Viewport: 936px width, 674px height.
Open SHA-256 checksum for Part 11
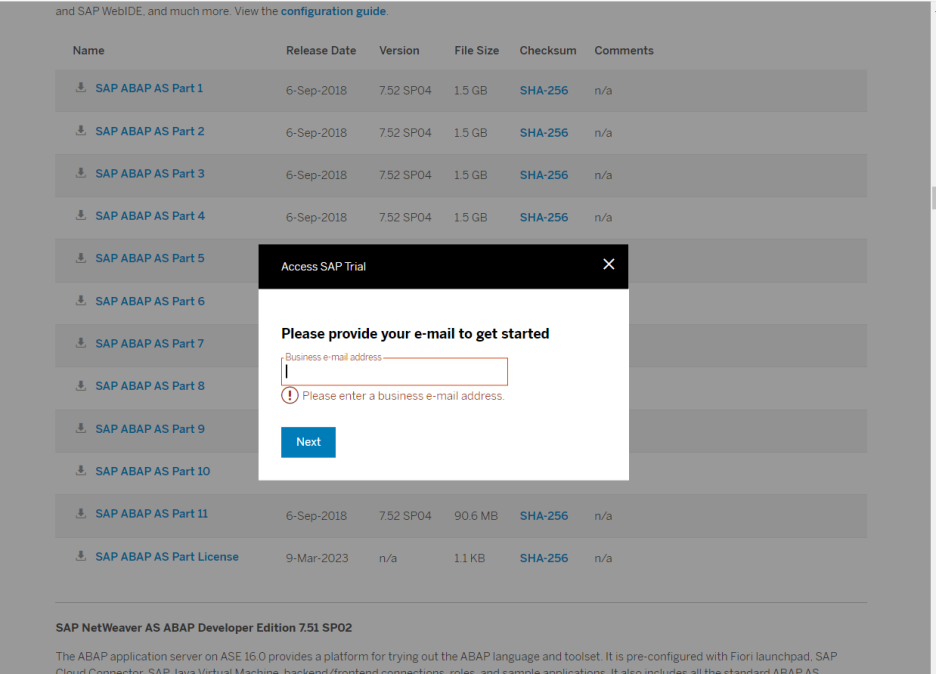point(544,516)
